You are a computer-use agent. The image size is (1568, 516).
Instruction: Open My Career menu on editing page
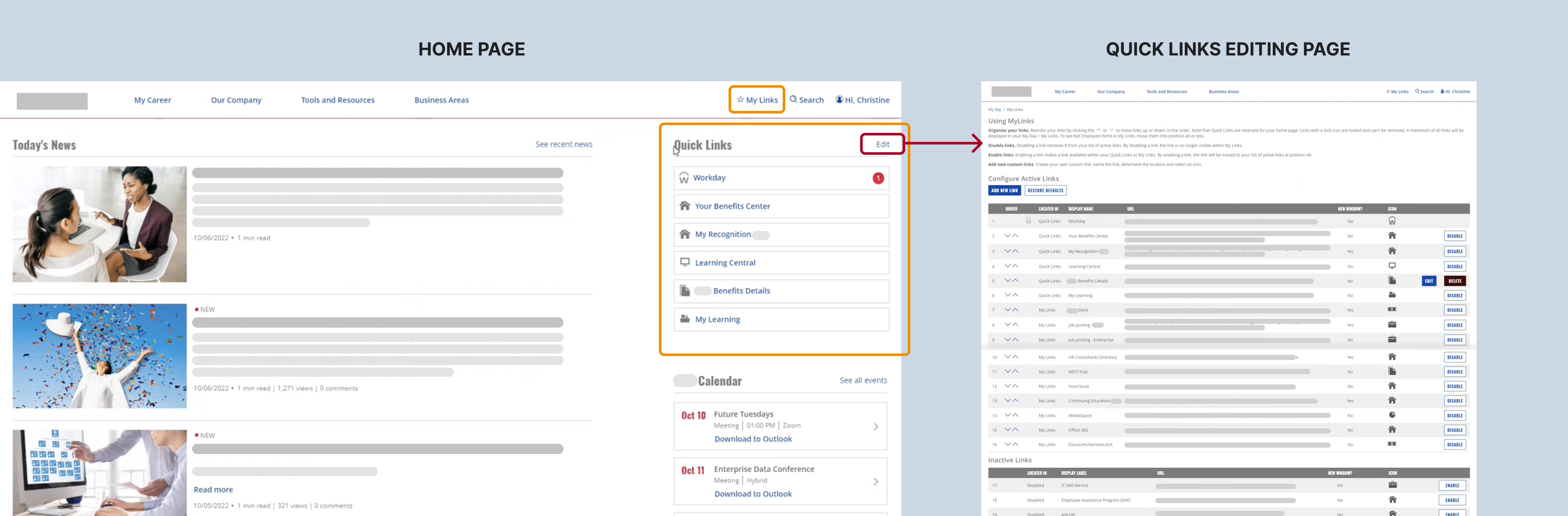pos(1064,91)
